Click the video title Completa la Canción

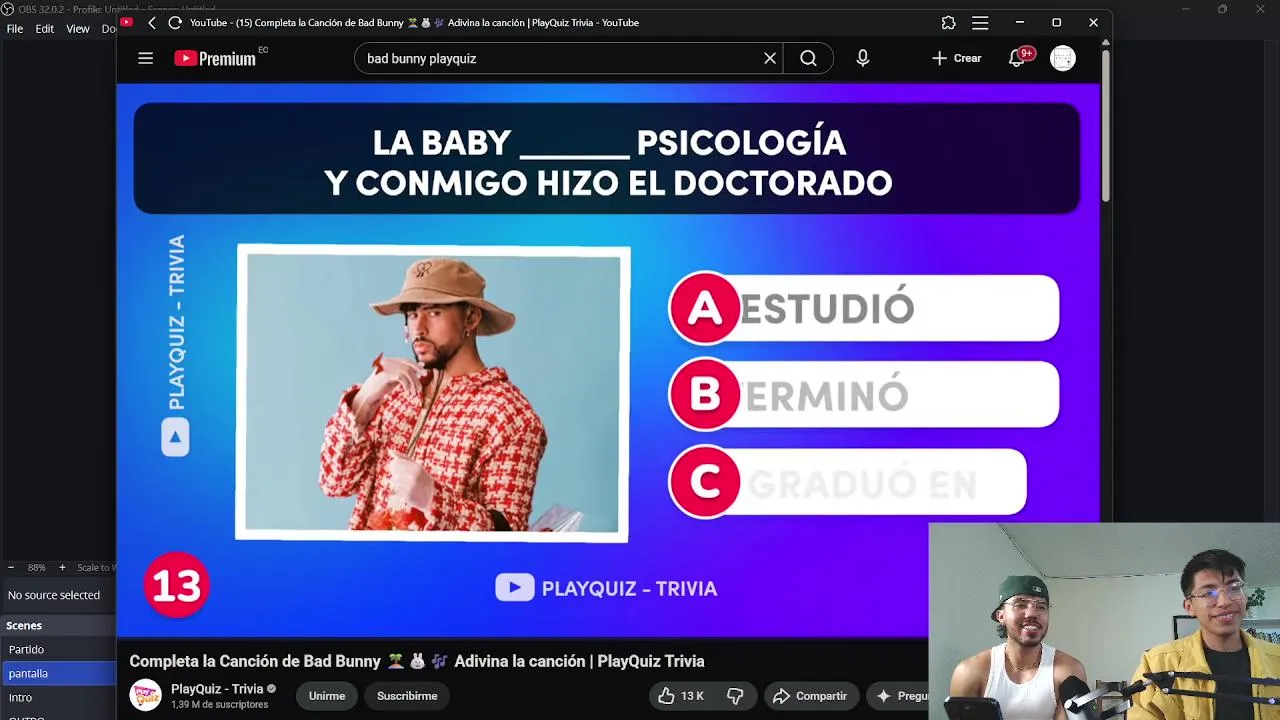coord(417,661)
